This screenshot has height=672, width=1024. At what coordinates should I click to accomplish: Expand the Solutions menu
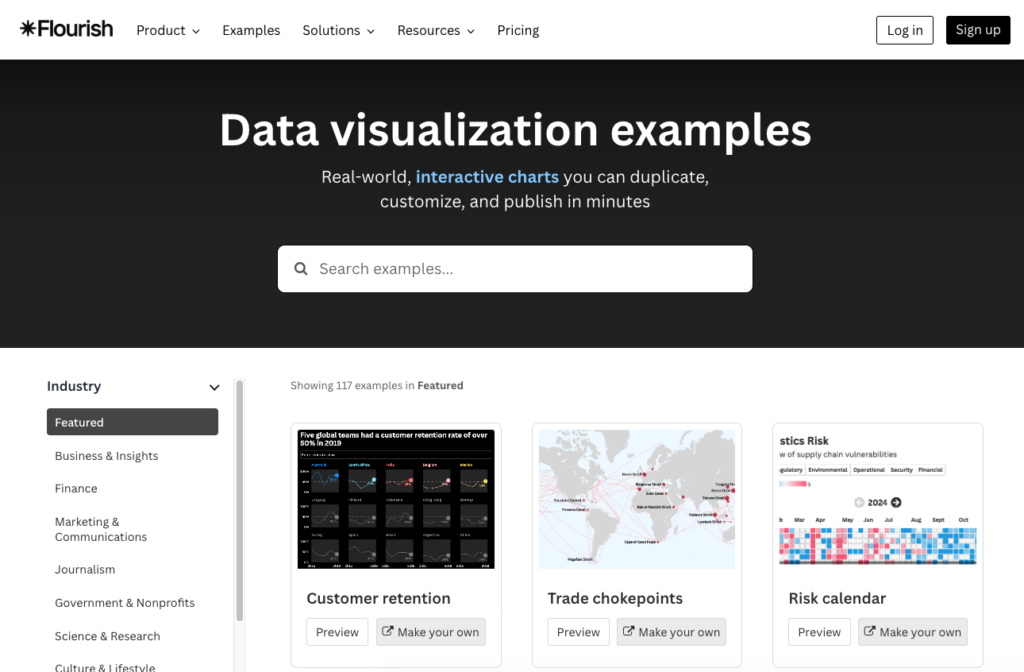[338, 30]
